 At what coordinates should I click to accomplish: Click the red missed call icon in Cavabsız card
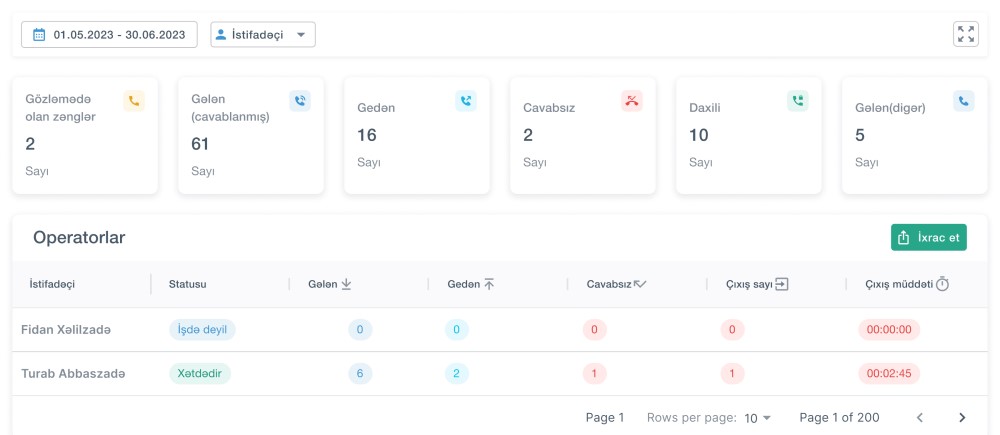point(632,100)
